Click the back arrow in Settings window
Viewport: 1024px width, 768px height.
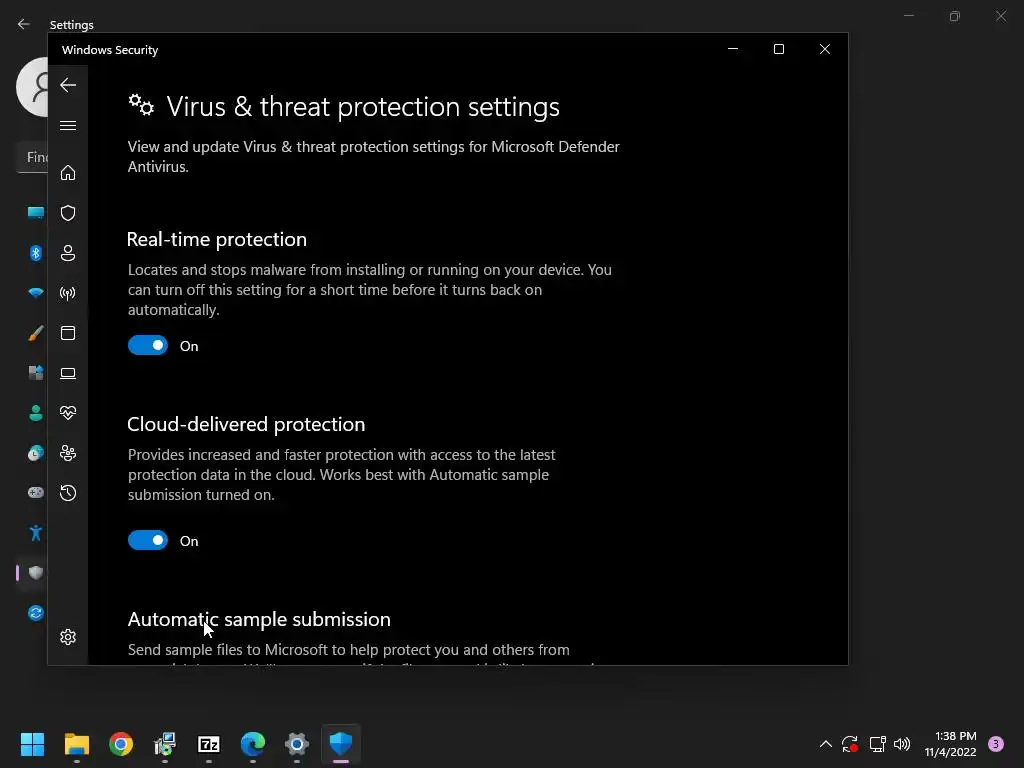(24, 24)
